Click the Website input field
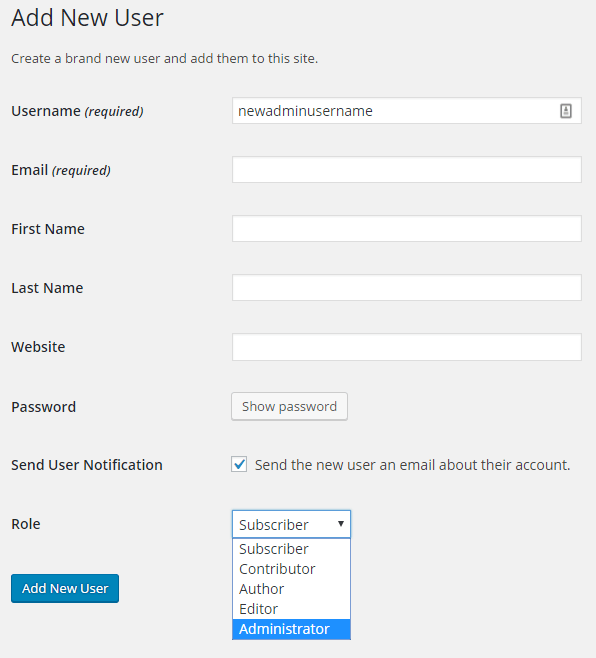The height and width of the screenshot is (658, 596). click(407, 347)
